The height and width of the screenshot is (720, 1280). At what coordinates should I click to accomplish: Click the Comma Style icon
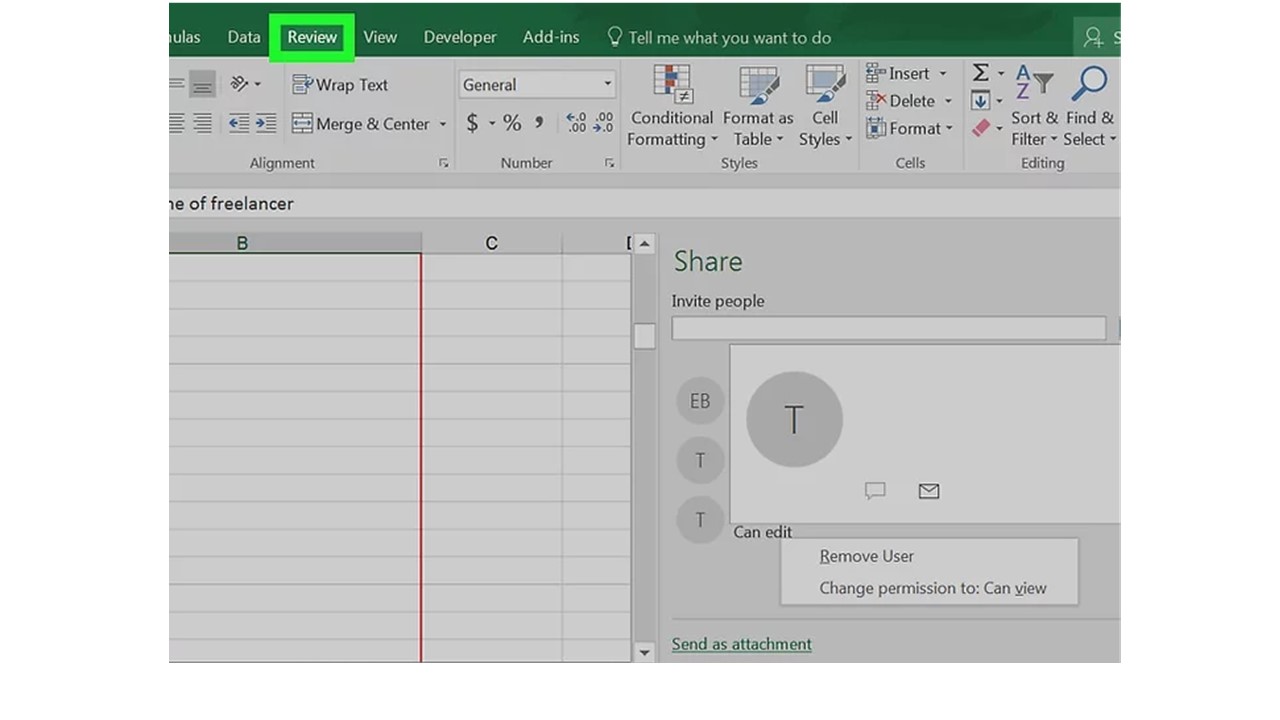tap(538, 123)
